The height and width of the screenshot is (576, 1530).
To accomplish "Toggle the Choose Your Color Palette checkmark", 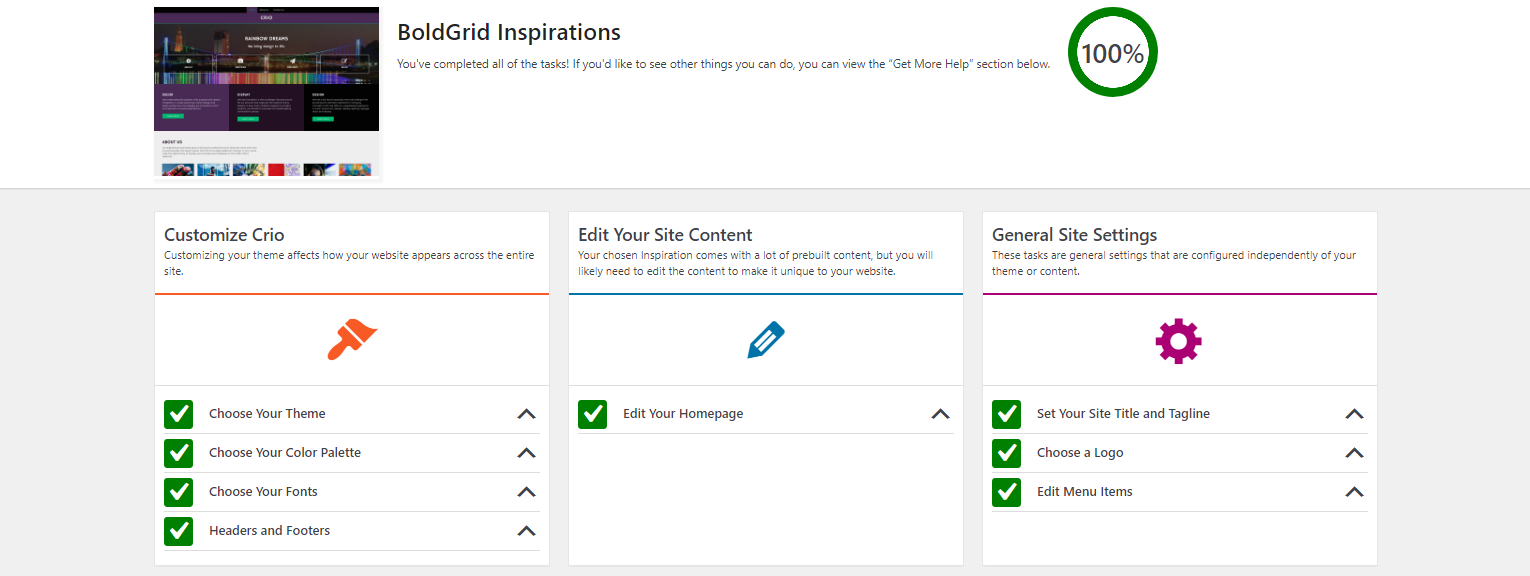I will point(179,453).
